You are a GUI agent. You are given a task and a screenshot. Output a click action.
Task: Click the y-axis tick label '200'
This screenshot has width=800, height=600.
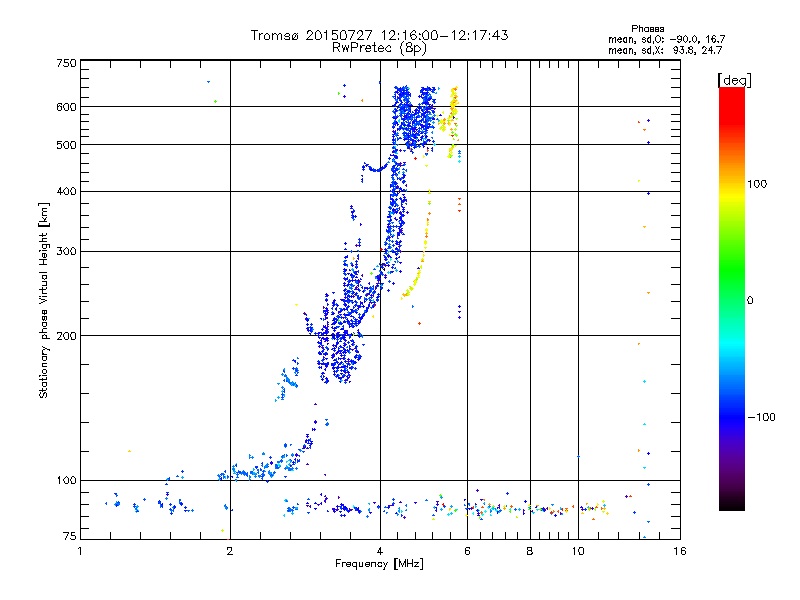tap(66, 336)
